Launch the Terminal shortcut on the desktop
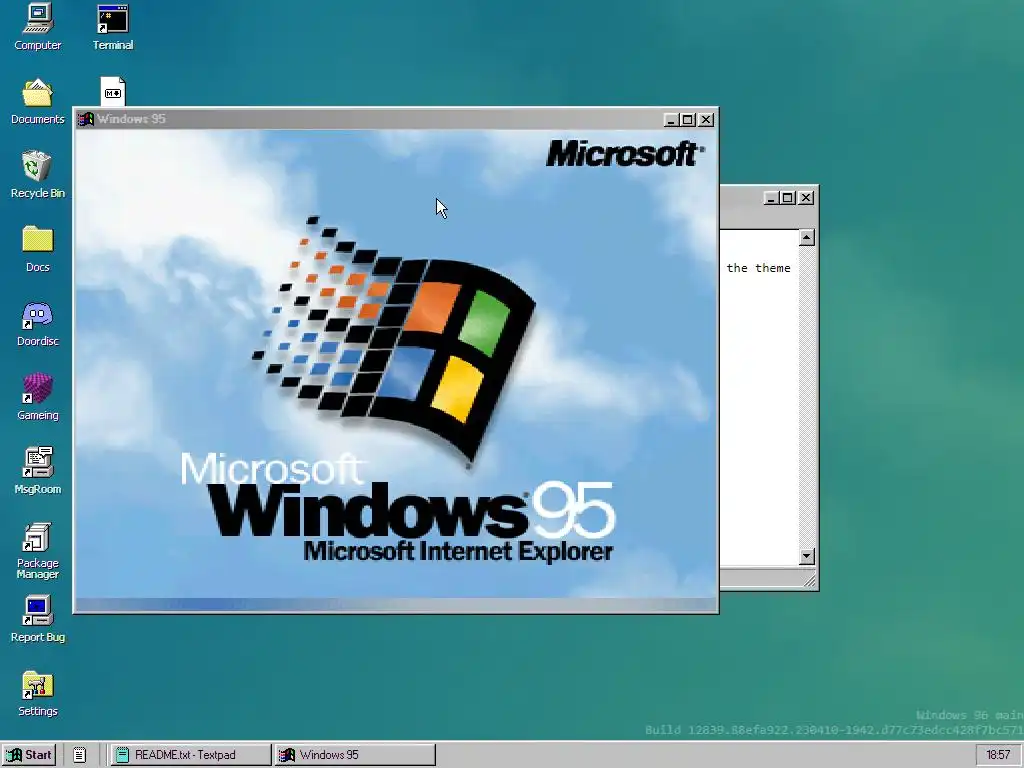This screenshot has height=768, width=1024. click(113, 26)
